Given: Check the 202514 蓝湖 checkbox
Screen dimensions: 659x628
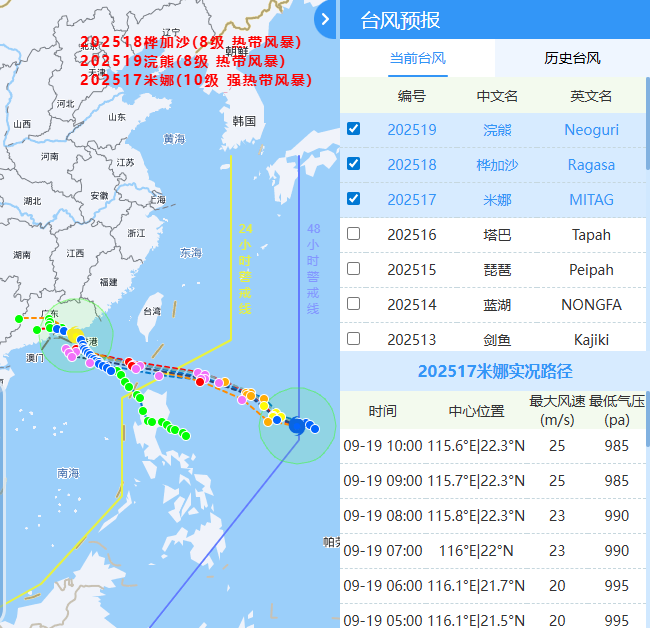Looking at the screenshot, I should pyautogui.click(x=353, y=303).
